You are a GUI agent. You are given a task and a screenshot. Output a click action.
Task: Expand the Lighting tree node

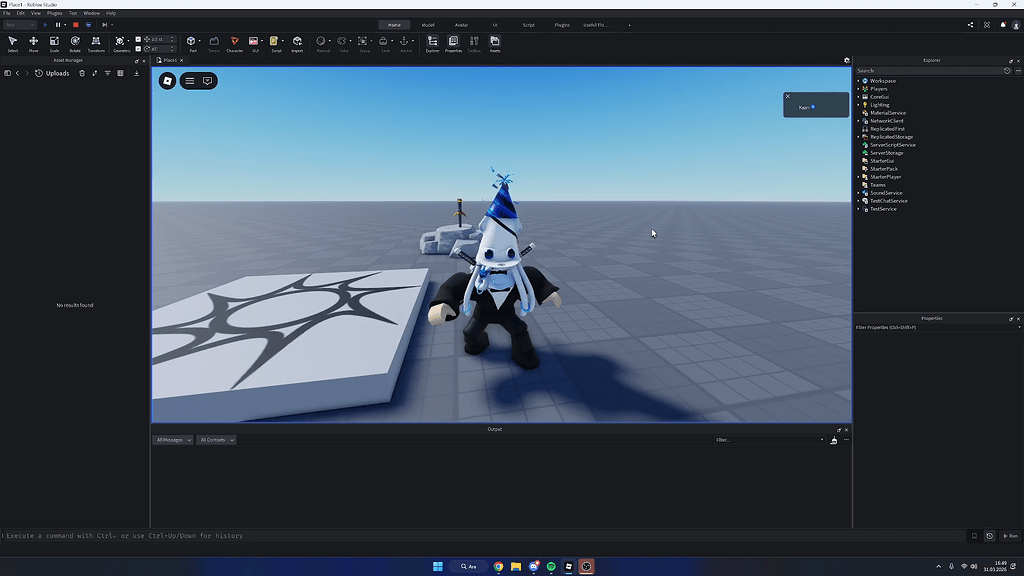858,104
